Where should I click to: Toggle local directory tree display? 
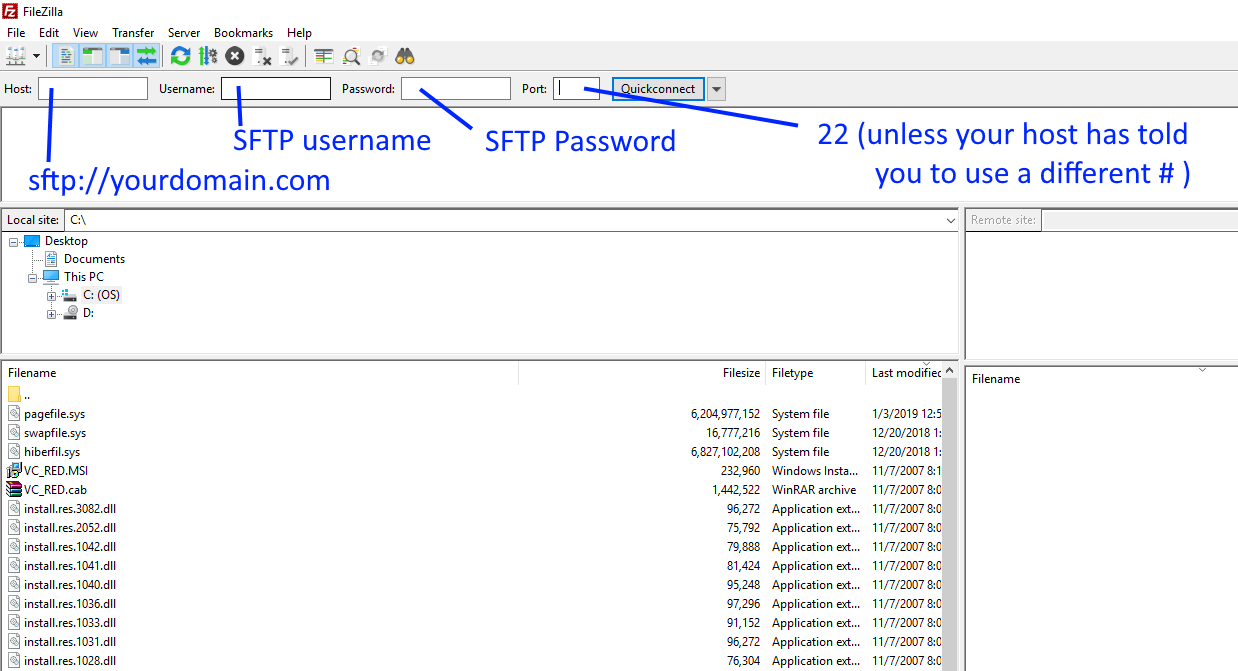click(x=93, y=56)
